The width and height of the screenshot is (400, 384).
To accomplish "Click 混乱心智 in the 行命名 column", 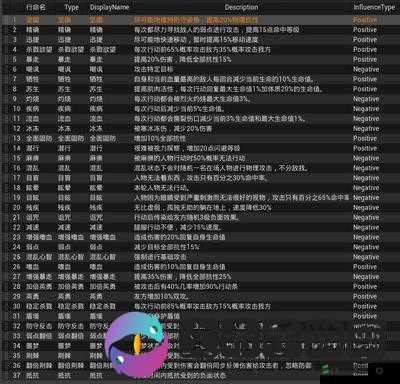I will (39, 257).
